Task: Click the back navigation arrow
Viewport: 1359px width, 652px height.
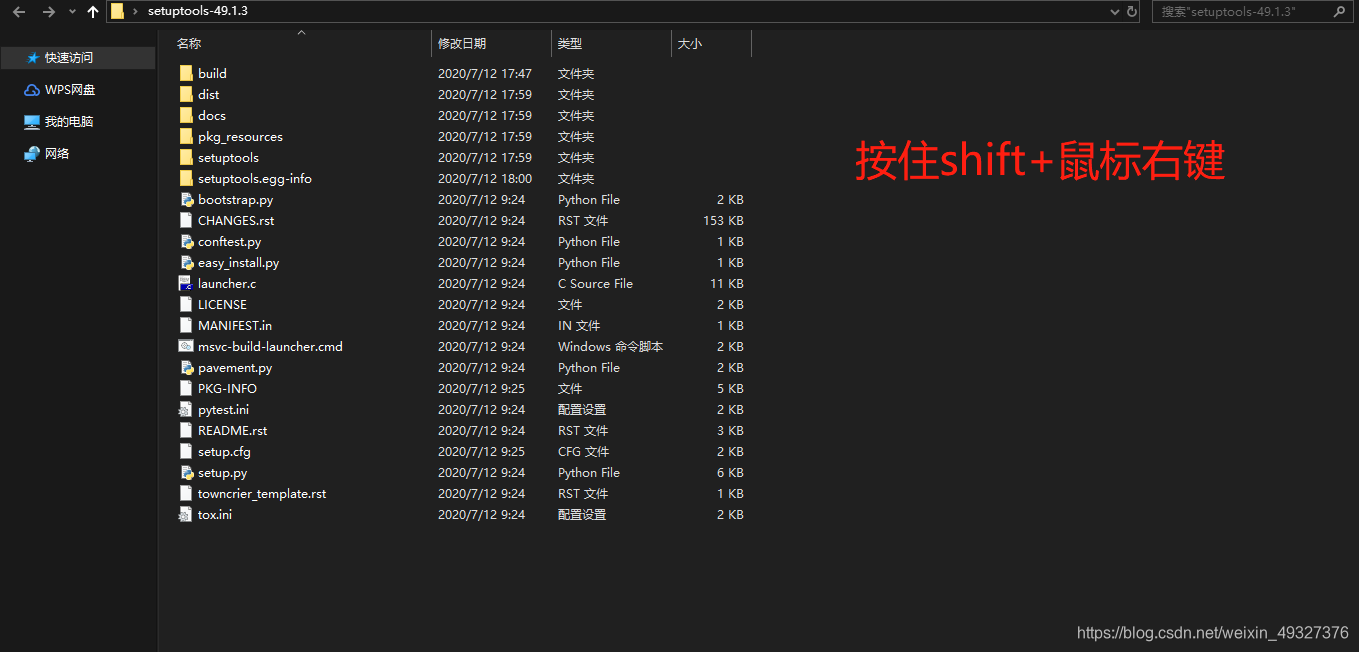Action: pyautogui.click(x=18, y=12)
